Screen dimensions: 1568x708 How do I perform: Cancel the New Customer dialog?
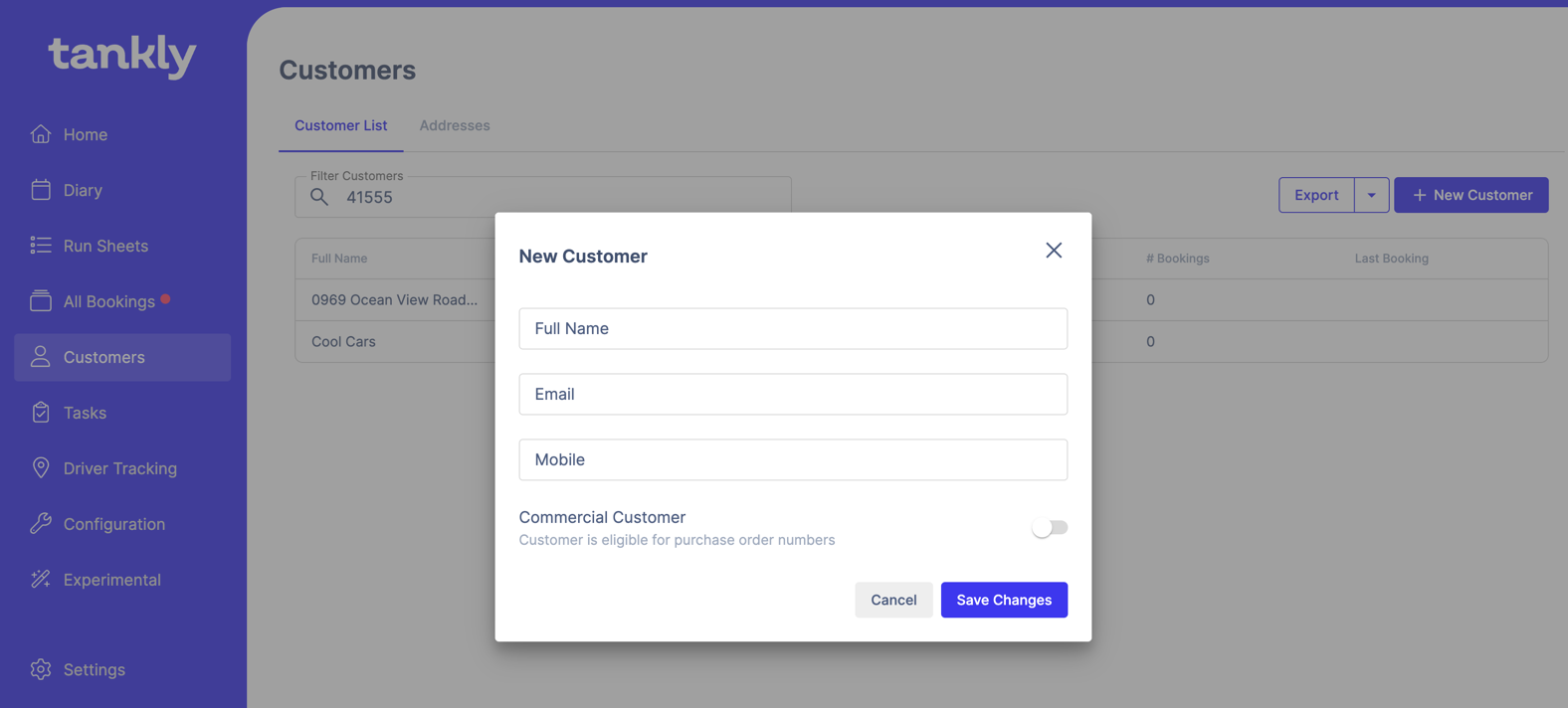[x=892, y=600]
